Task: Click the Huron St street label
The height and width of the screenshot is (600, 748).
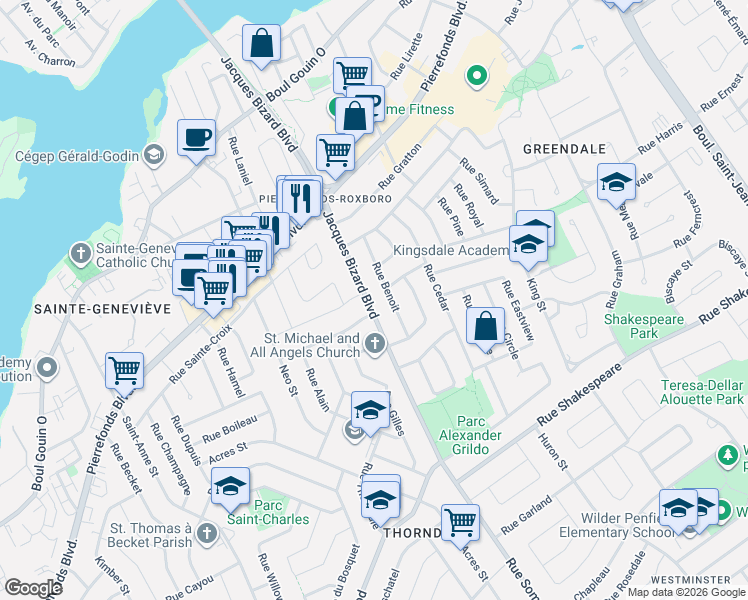Action: coord(553,452)
